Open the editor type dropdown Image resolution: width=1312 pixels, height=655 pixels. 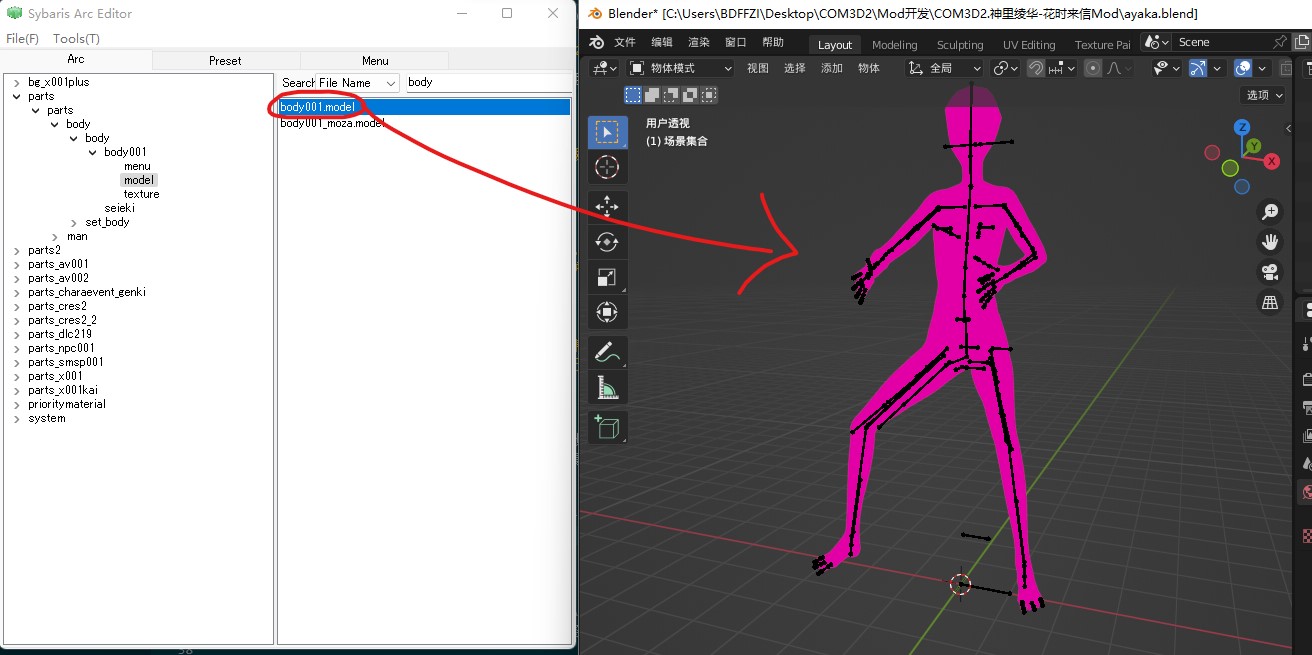605,68
